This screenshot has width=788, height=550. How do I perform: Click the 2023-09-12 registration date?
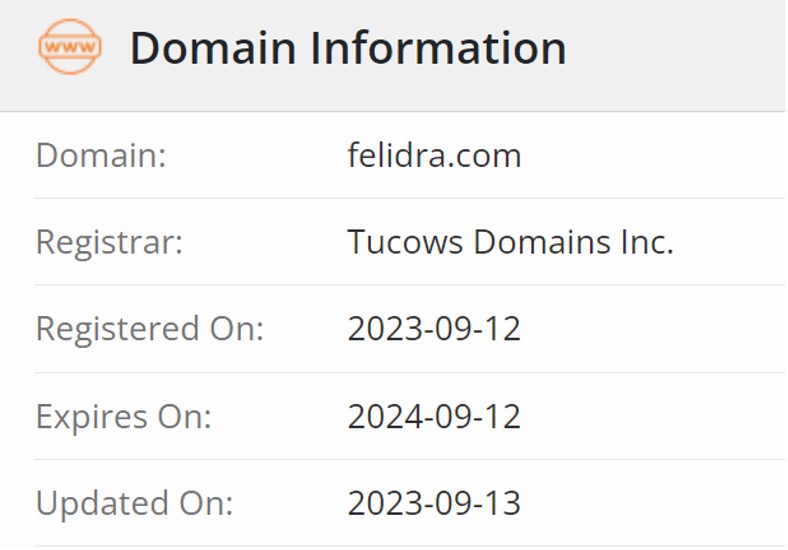(x=434, y=329)
